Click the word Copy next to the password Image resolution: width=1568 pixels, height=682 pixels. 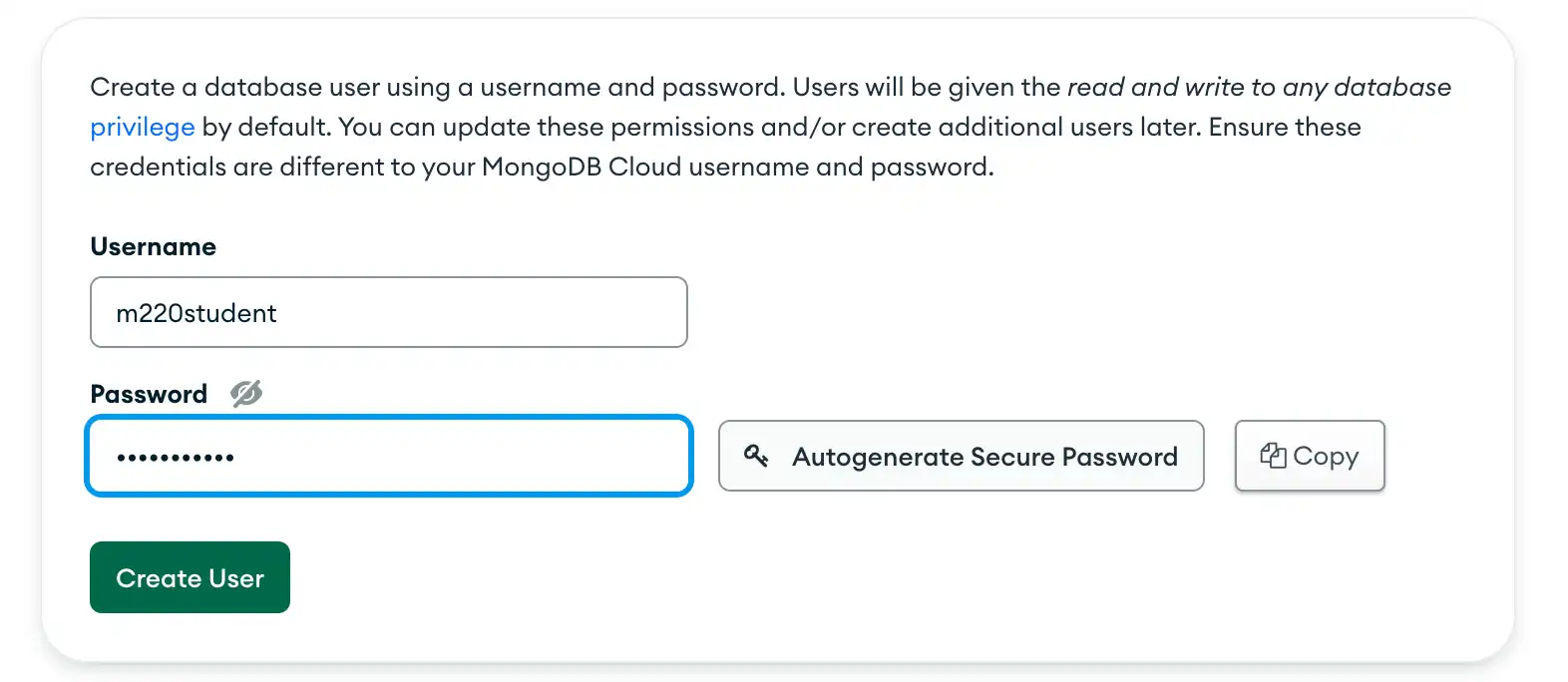tap(1326, 457)
